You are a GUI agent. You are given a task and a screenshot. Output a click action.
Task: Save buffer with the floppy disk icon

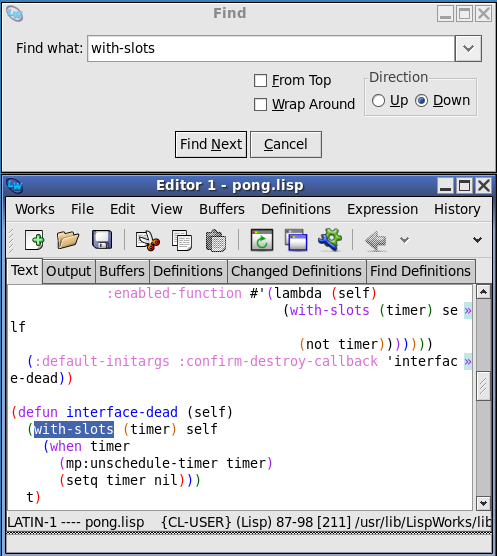click(102, 240)
